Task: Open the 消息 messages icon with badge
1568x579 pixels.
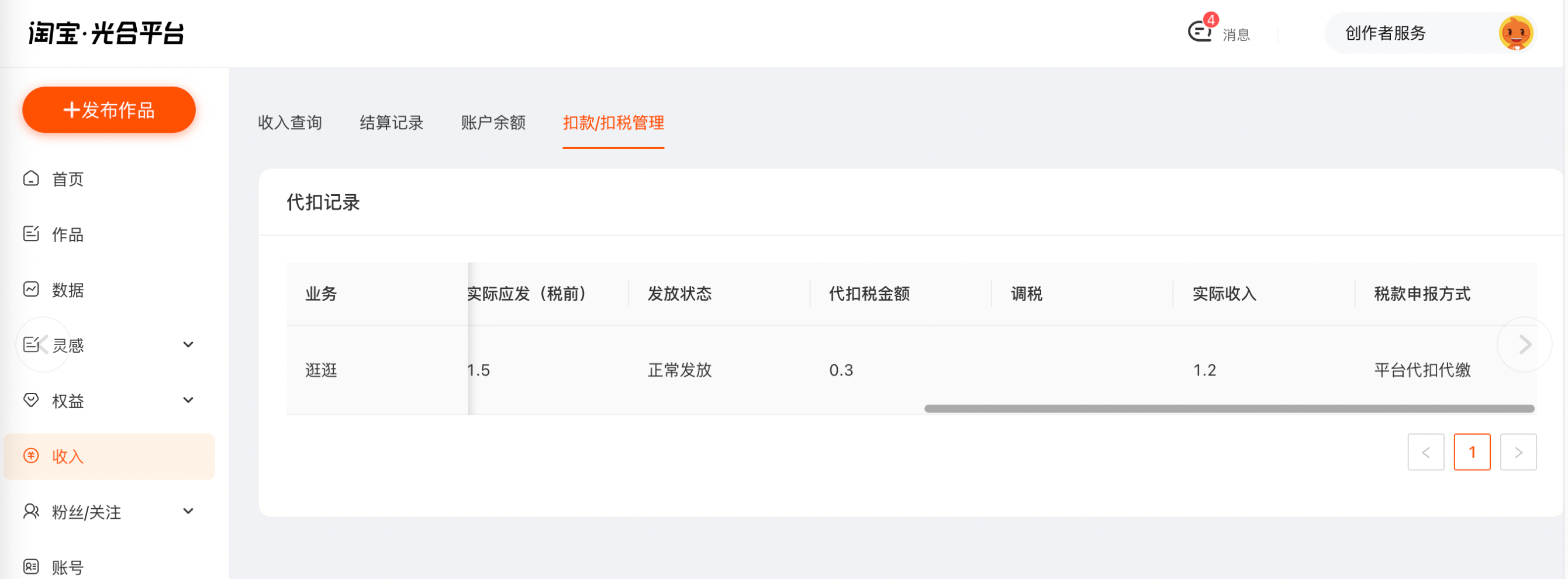Action: (x=1201, y=30)
